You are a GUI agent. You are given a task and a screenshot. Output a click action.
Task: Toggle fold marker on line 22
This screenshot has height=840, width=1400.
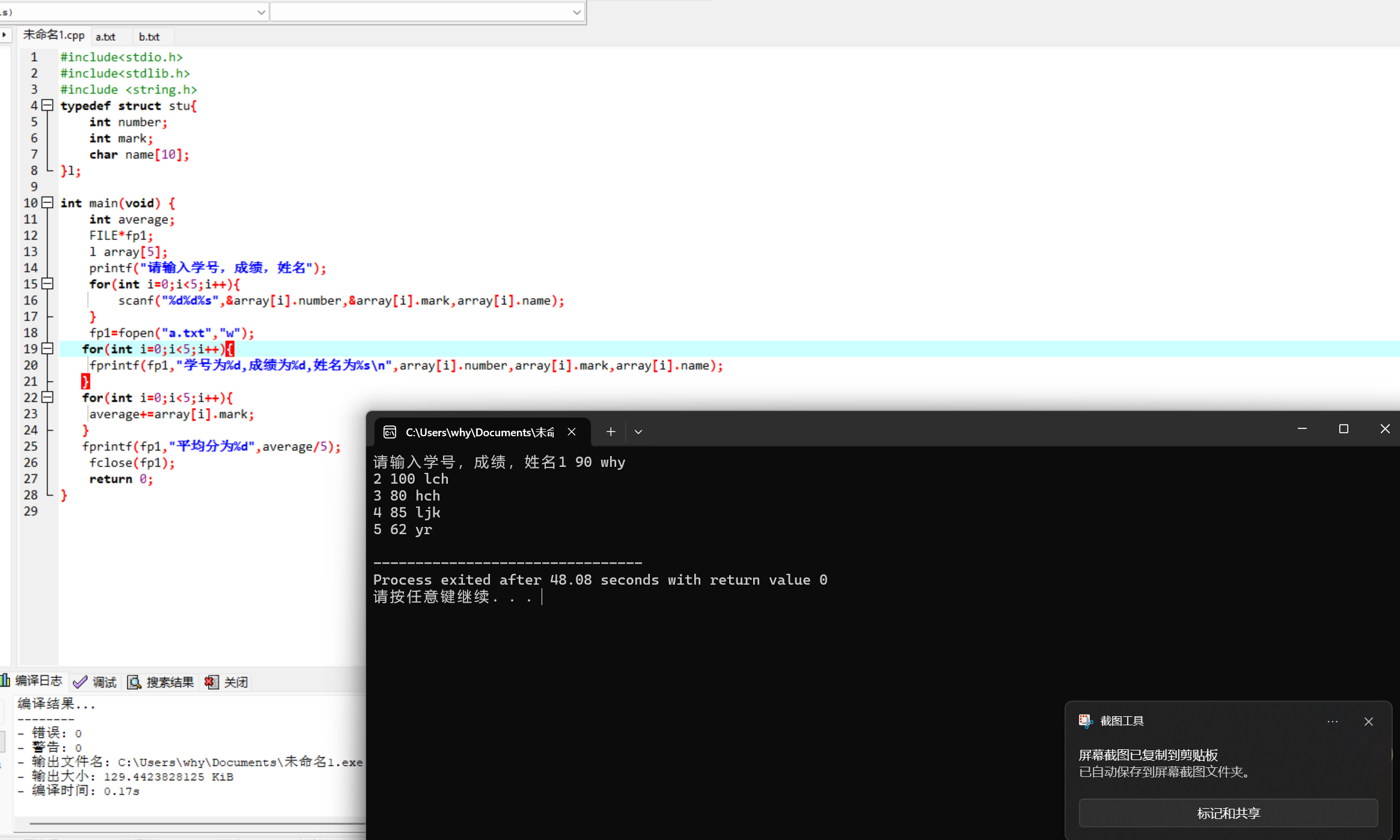(47, 398)
